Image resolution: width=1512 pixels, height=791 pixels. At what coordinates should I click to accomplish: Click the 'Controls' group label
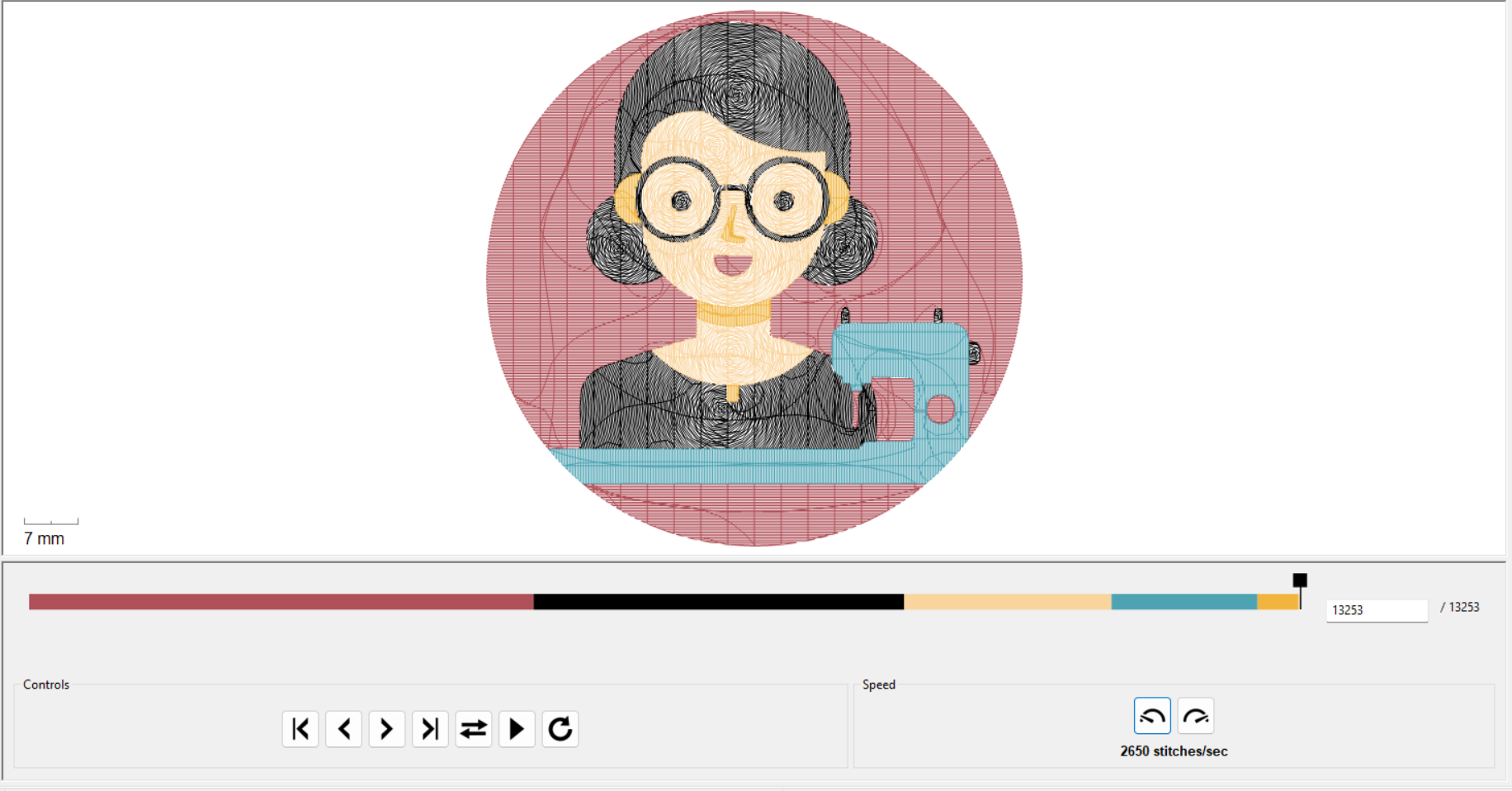coord(46,684)
